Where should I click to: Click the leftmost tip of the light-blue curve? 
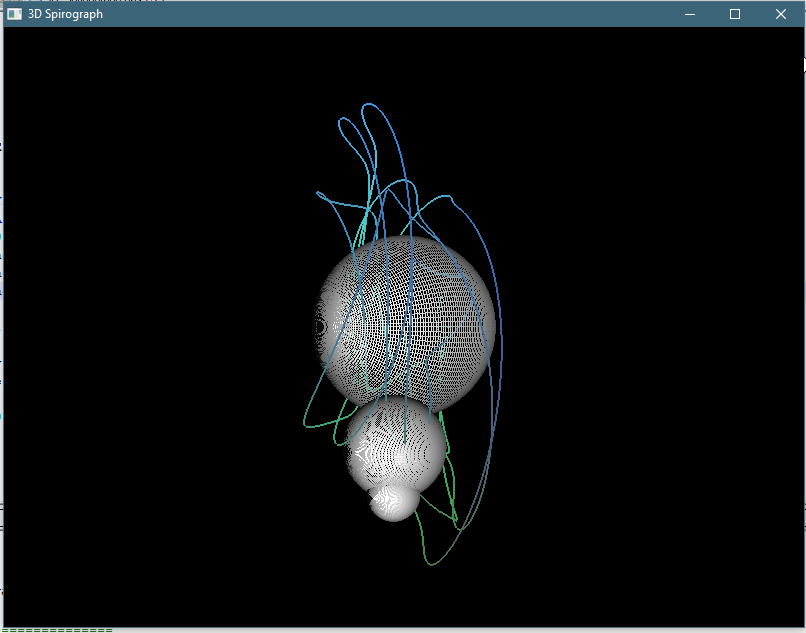tap(318, 193)
